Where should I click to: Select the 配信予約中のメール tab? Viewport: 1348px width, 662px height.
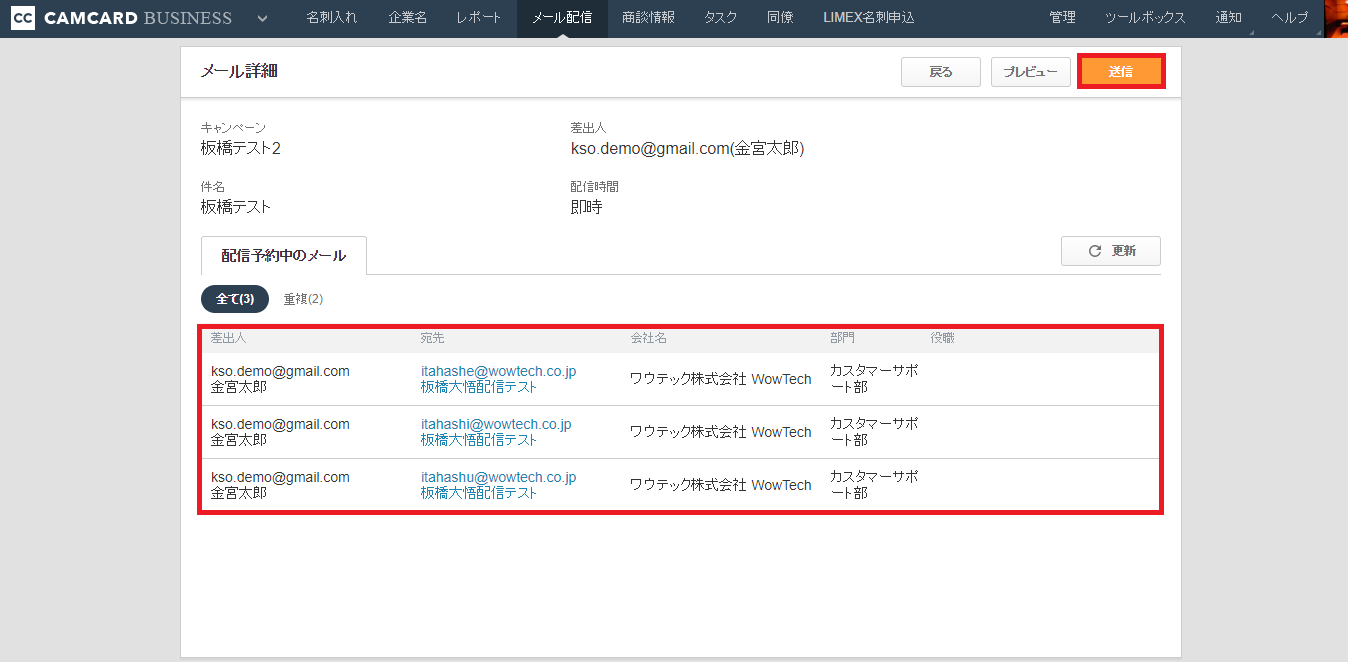pos(284,256)
